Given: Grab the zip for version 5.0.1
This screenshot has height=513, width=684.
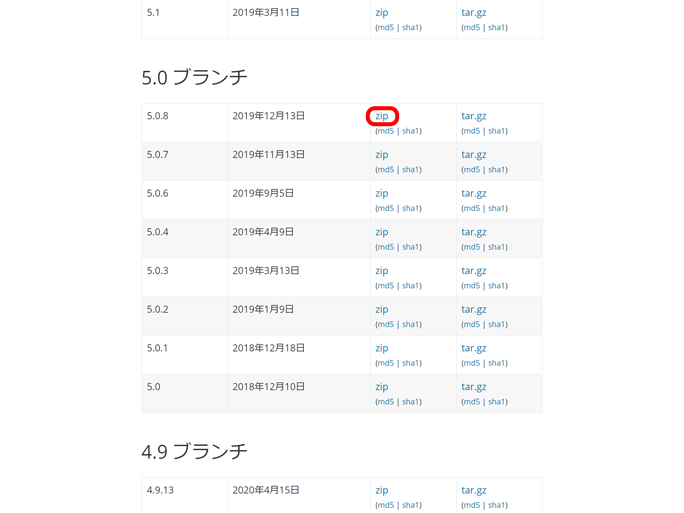Looking at the screenshot, I should tap(382, 349).
